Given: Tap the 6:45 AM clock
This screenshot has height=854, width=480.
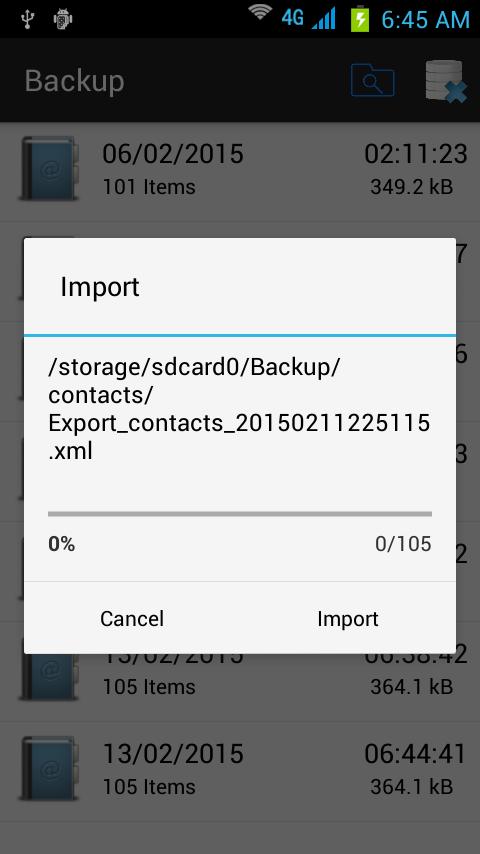Looking at the screenshot, I should coord(425,20).
